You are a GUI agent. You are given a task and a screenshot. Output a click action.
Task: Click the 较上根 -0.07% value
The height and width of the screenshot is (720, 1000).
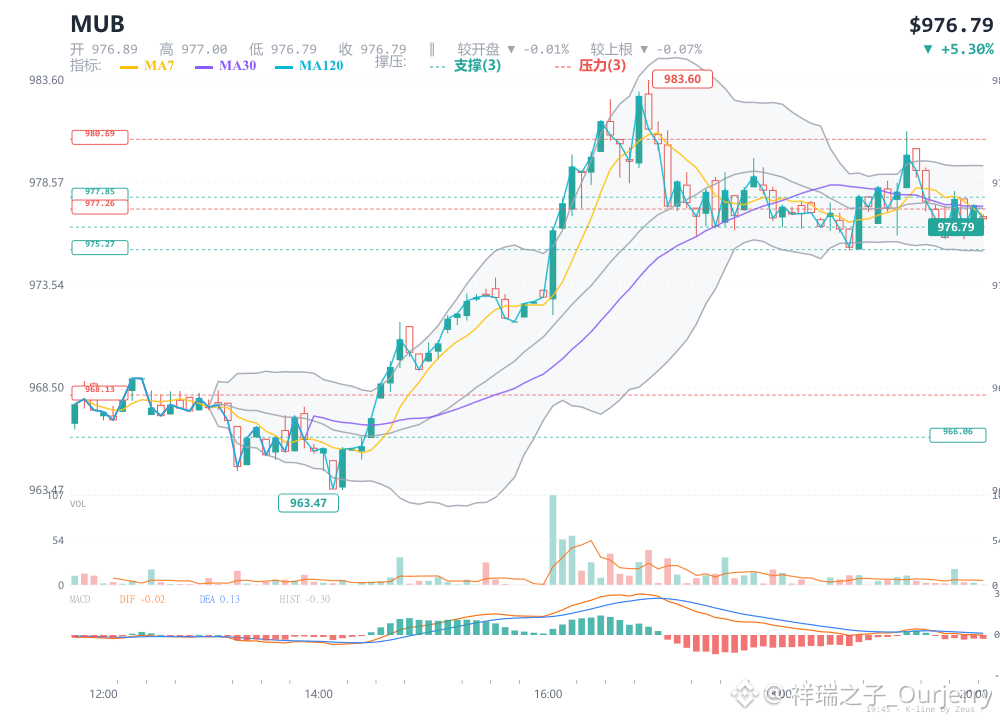pos(646,49)
